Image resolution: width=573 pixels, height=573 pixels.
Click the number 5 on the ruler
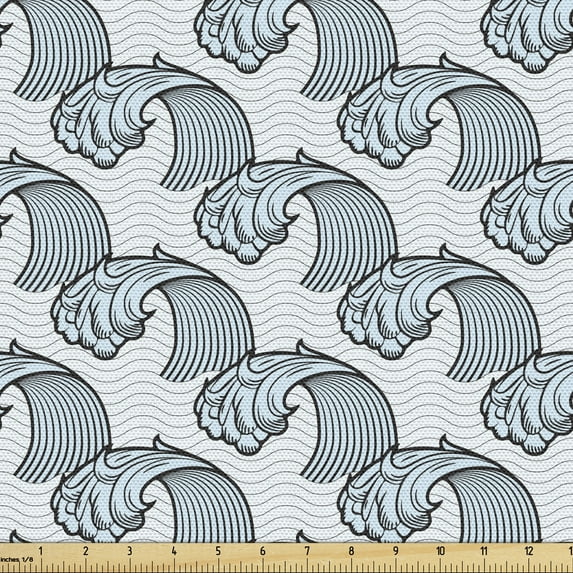tap(218, 551)
